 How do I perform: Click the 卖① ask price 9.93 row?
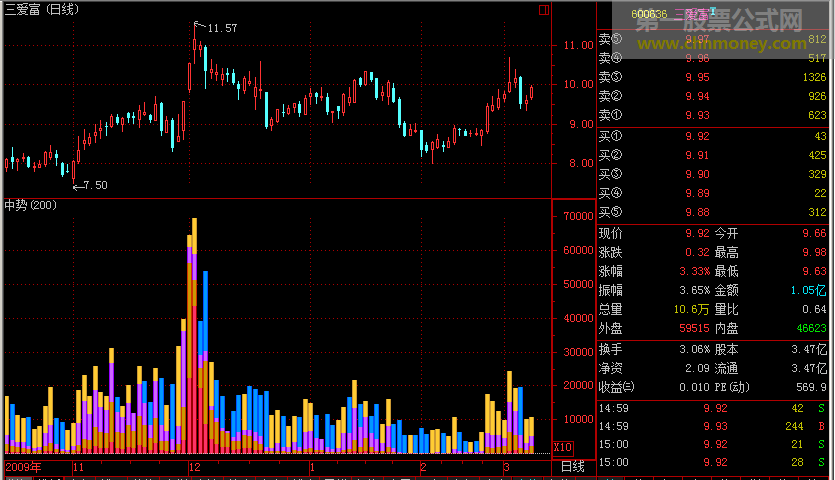pos(714,116)
